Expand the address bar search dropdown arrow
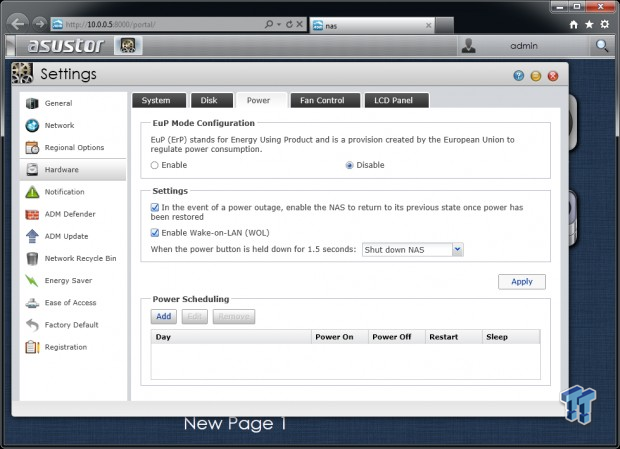The image size is (620, 449). (x=279, y=25)
